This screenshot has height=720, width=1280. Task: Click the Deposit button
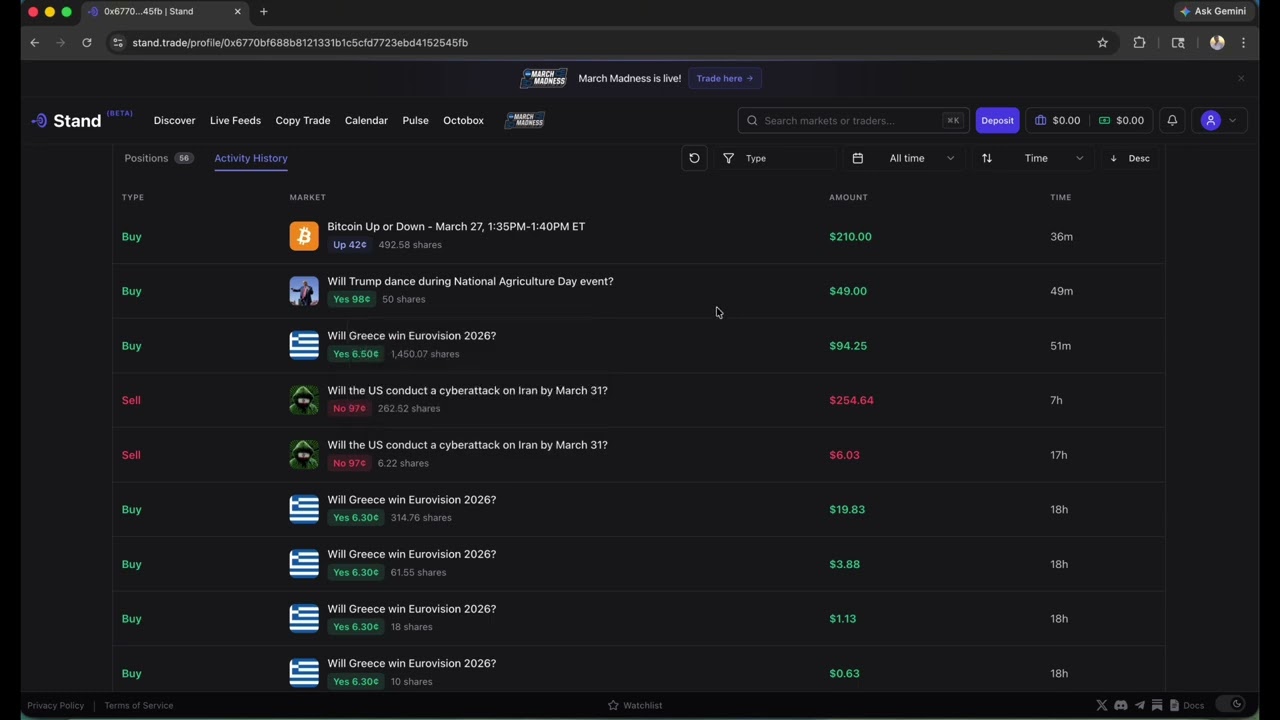coord(997,120)
